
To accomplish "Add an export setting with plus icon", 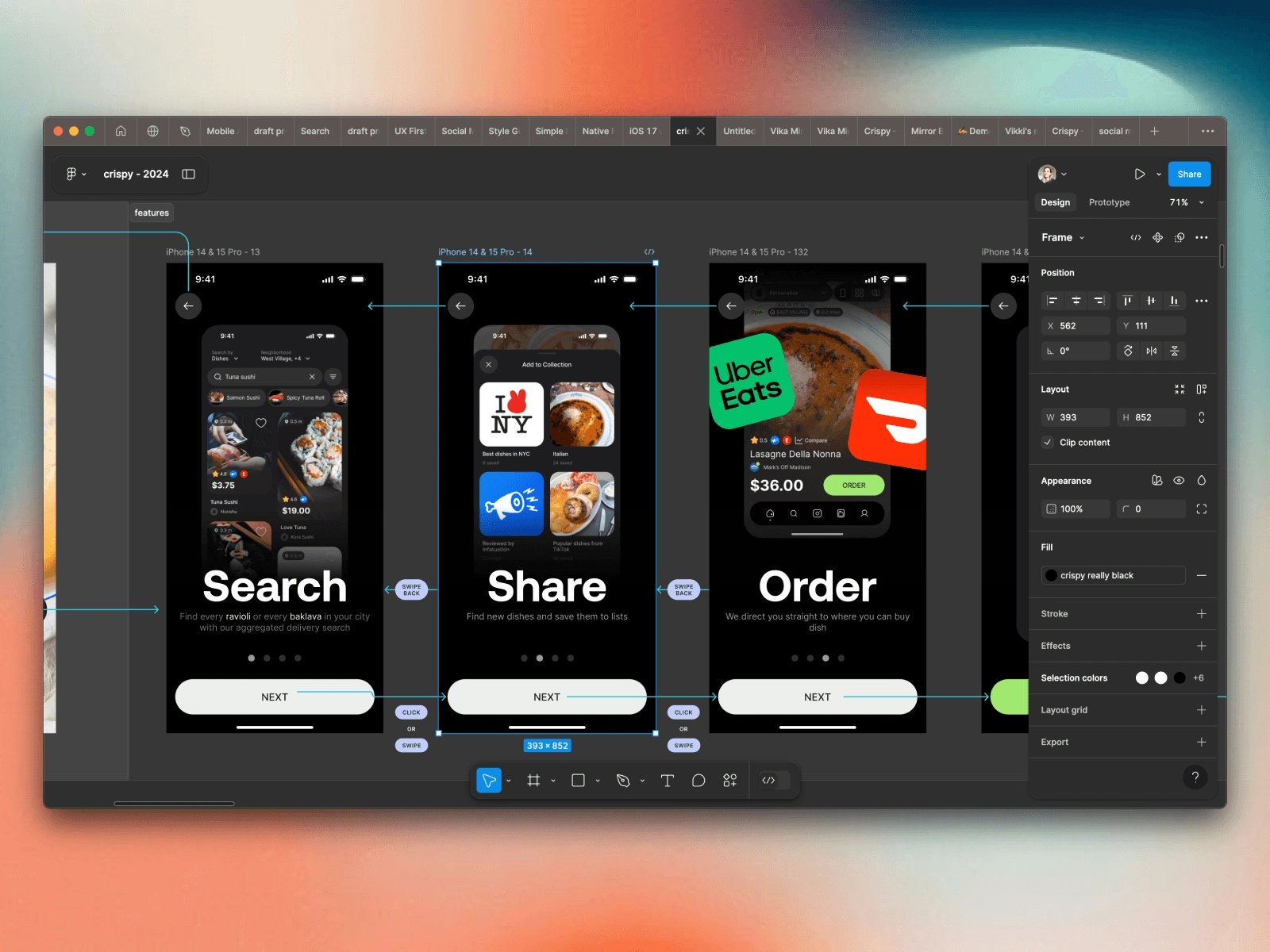I will pyautogui.click(x=1202, y=743).
